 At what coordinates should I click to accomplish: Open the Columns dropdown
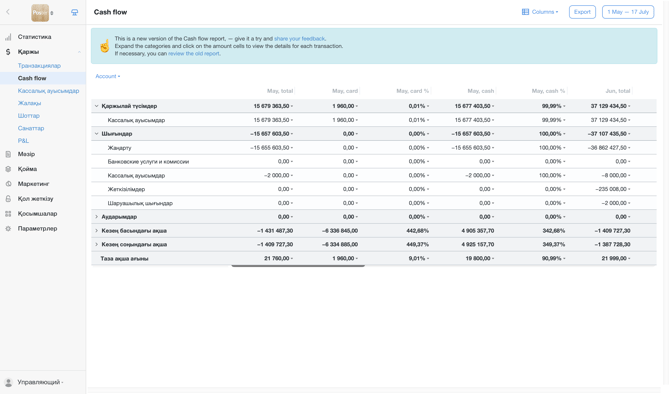[x=540, y=12]
